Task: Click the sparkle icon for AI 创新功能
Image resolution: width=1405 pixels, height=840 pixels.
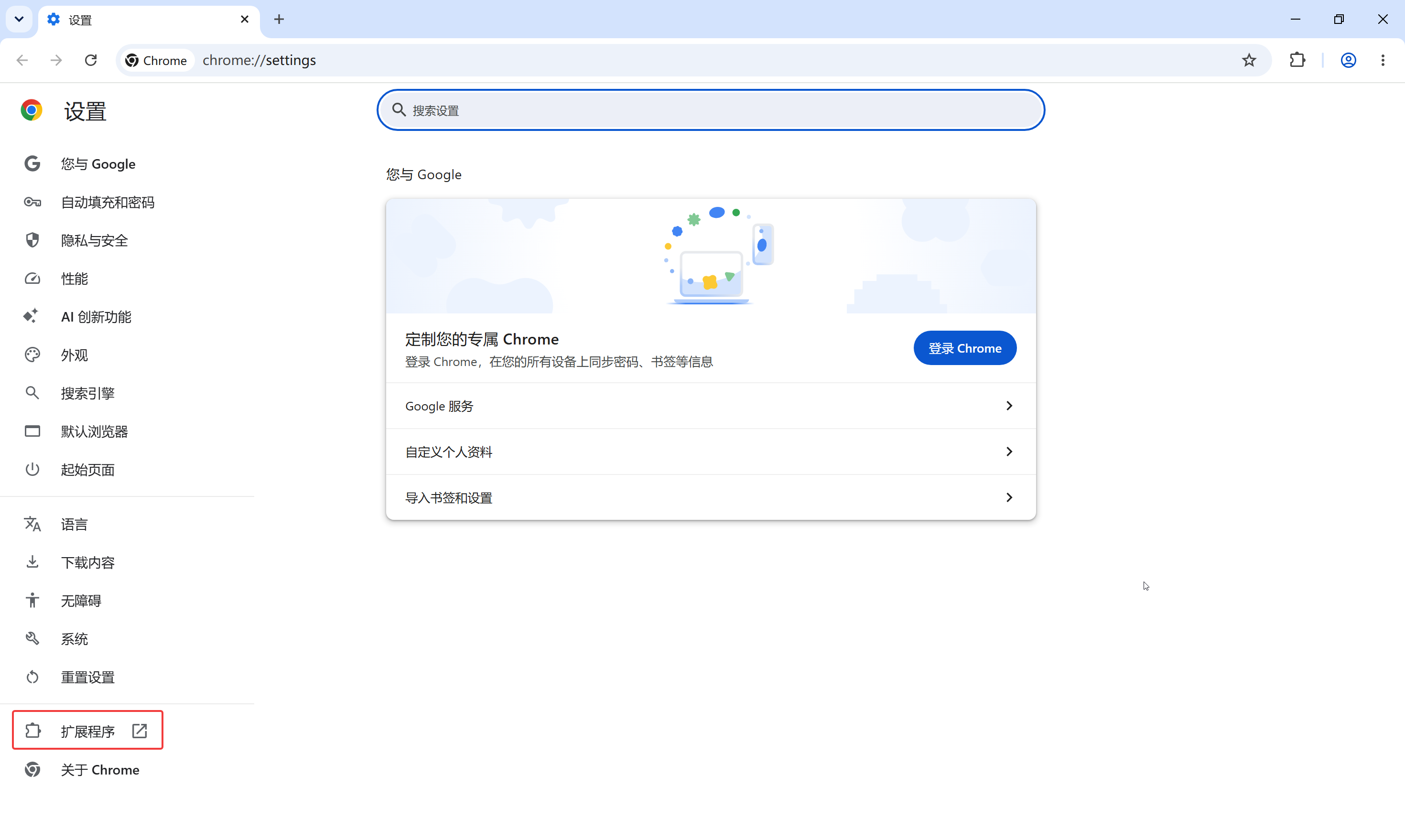Action: click(31, 316)
